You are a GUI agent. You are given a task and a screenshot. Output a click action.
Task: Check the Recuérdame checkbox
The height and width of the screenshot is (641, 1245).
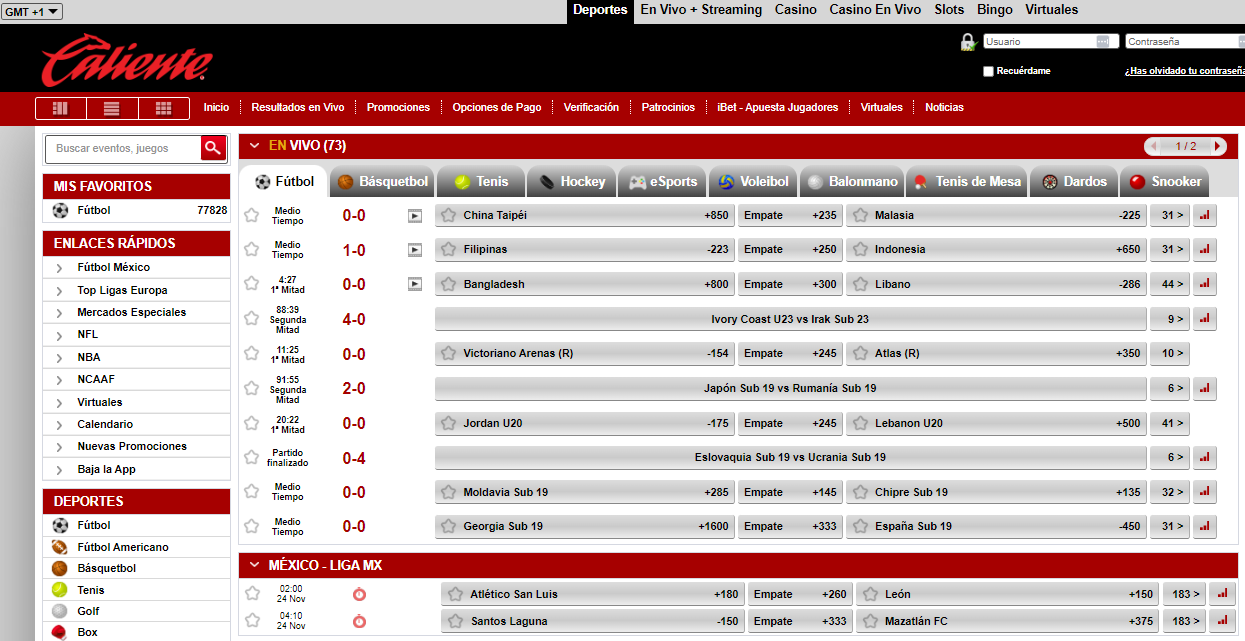pos(988,71)
